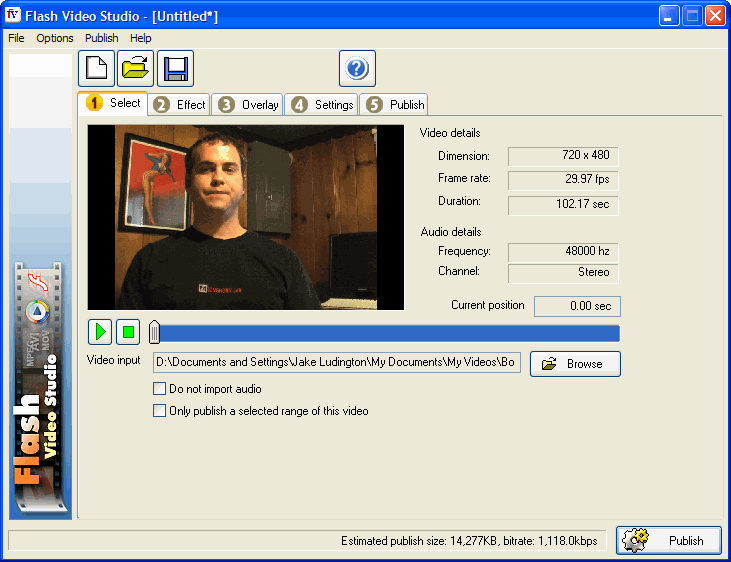Click the Frame rate value 29.97 fps

[x=563, y=180]
